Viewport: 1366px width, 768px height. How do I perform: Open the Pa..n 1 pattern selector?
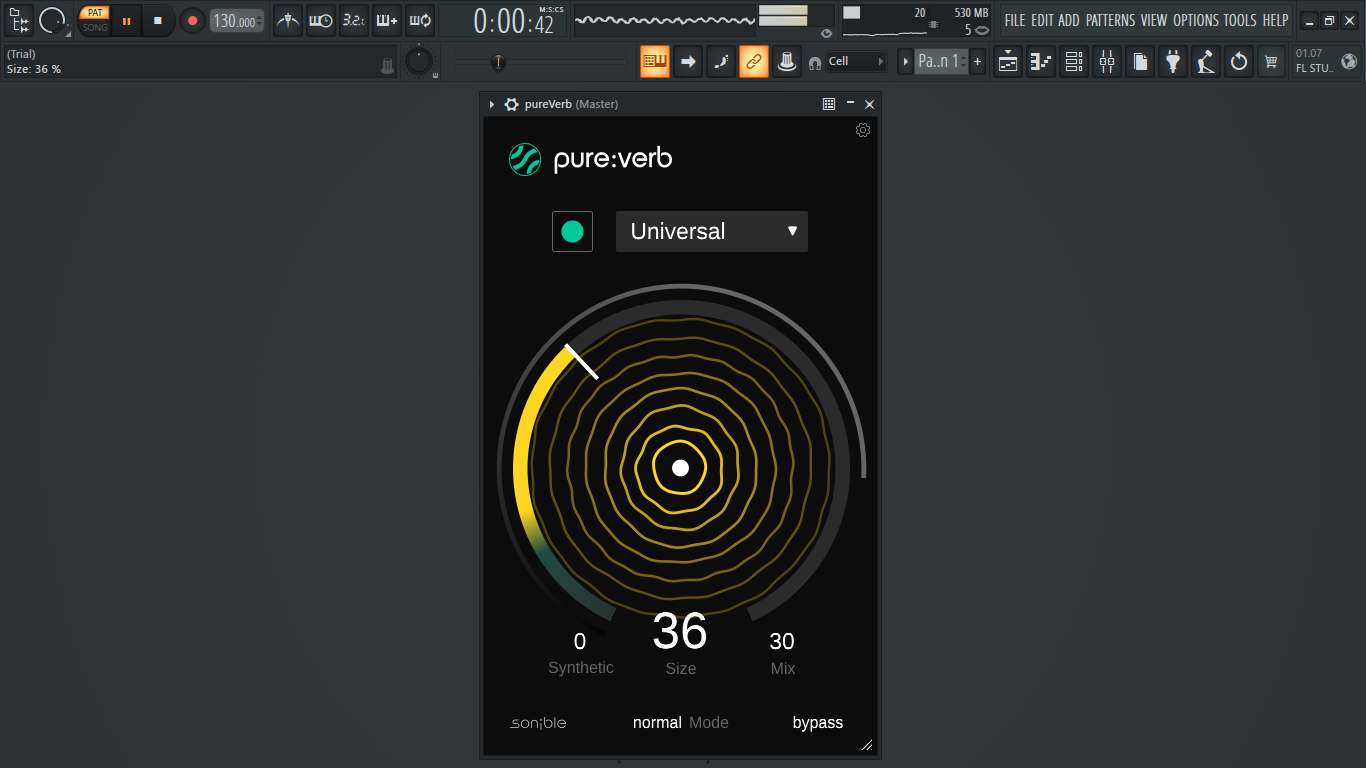tap(940, 61)
